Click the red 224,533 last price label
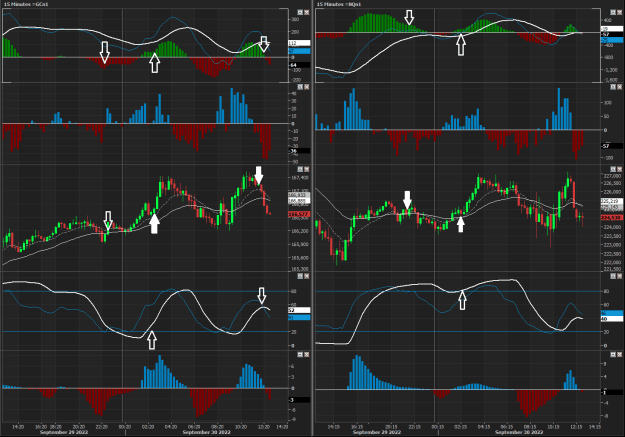The image size is (625, 437). [612, 218]
